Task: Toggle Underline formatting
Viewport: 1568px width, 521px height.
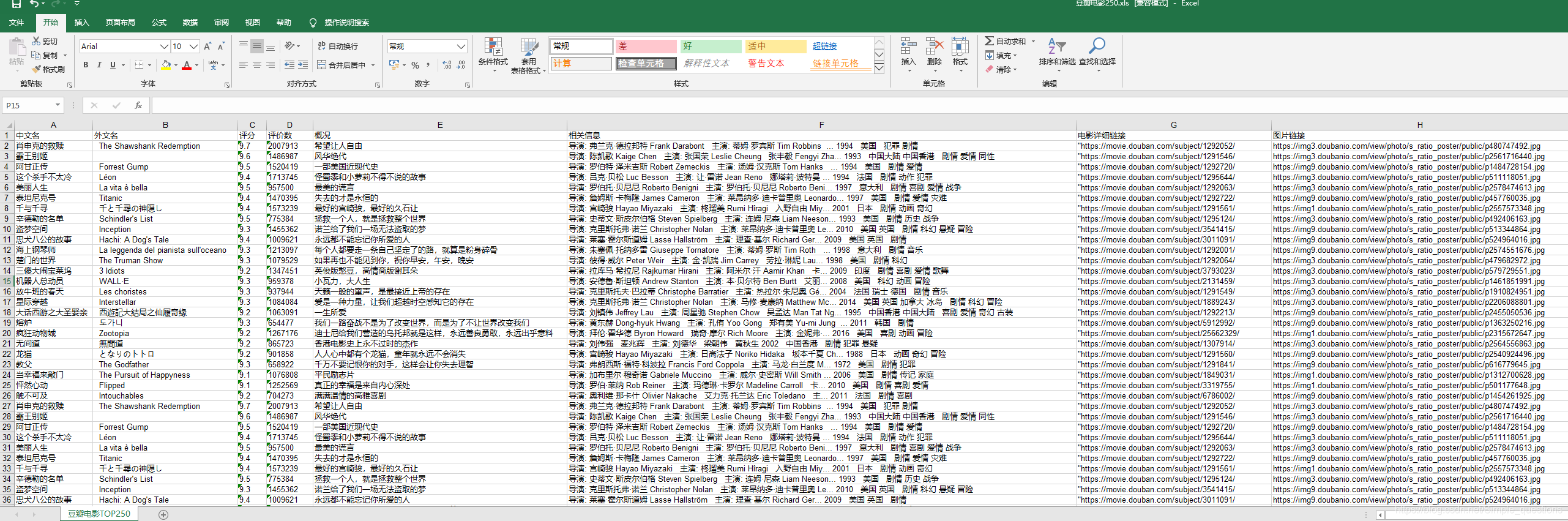Action: (x=113, y=65)
